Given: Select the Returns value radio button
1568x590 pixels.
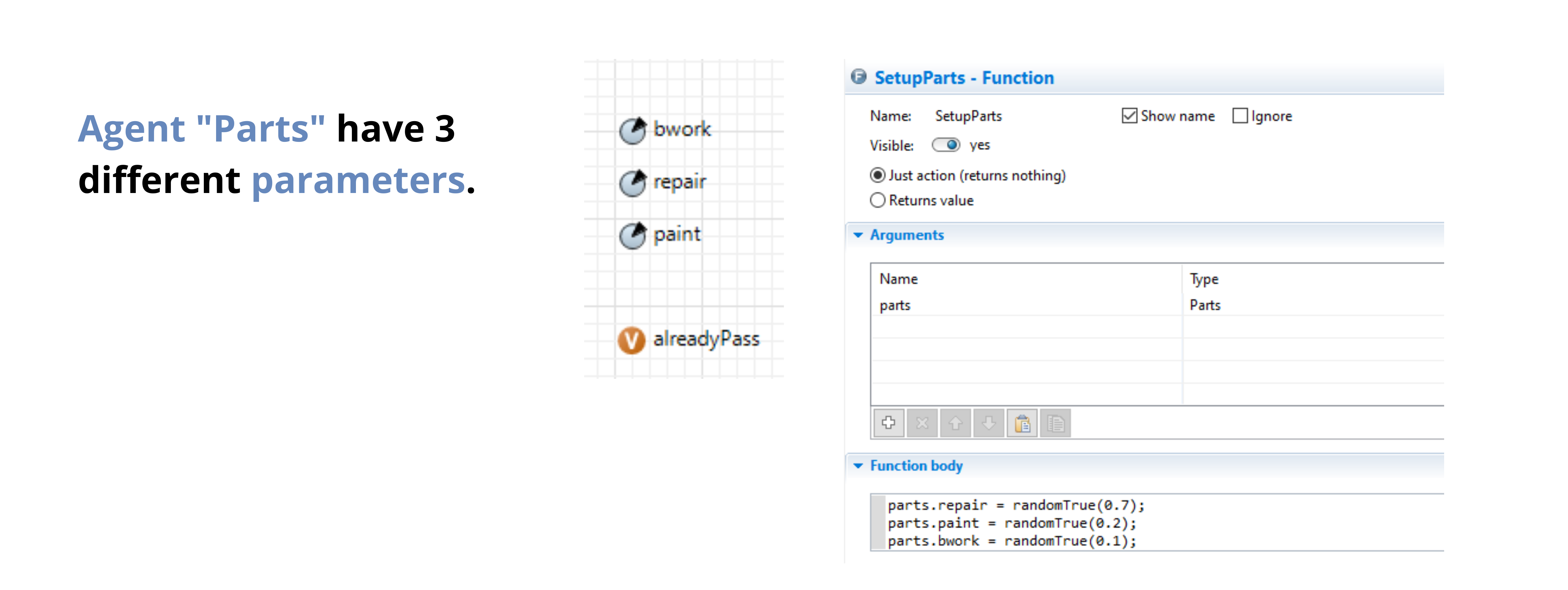Looking at the screenshot, I should 877,200.
